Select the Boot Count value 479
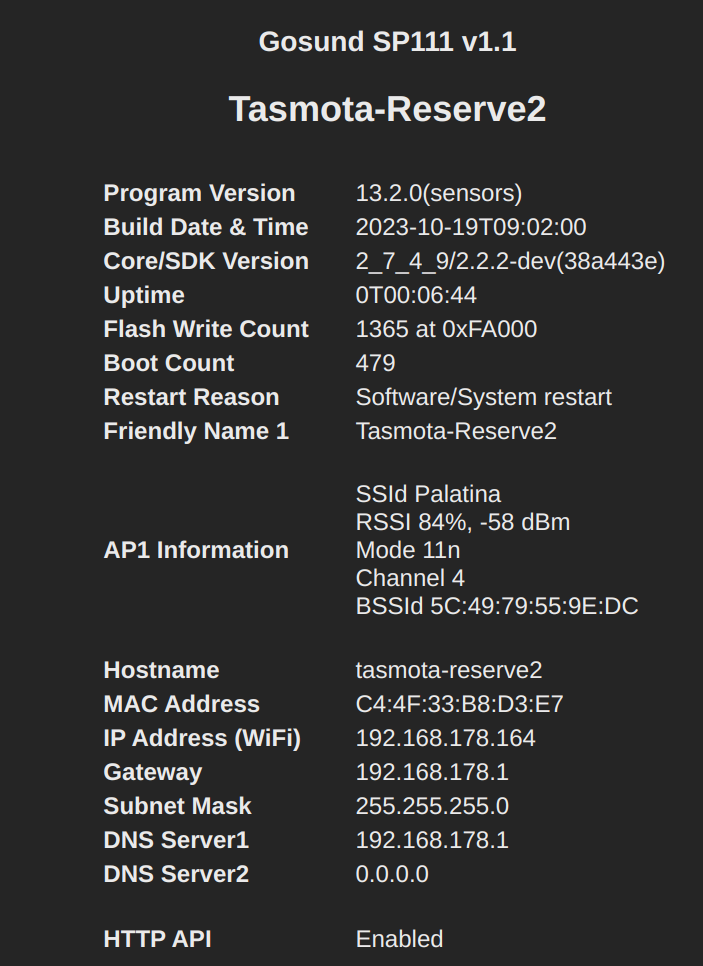Image resolution: width=703 pixels, height=966 pixels. (375, 364)
